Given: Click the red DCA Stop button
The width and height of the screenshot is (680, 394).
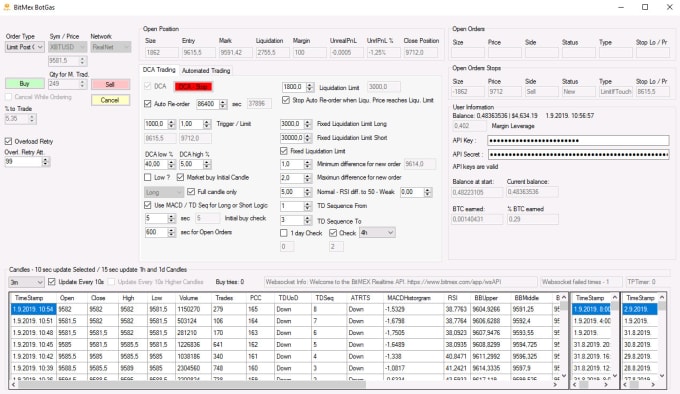Looking at the screenshot, I should click(x=193, y=87).
